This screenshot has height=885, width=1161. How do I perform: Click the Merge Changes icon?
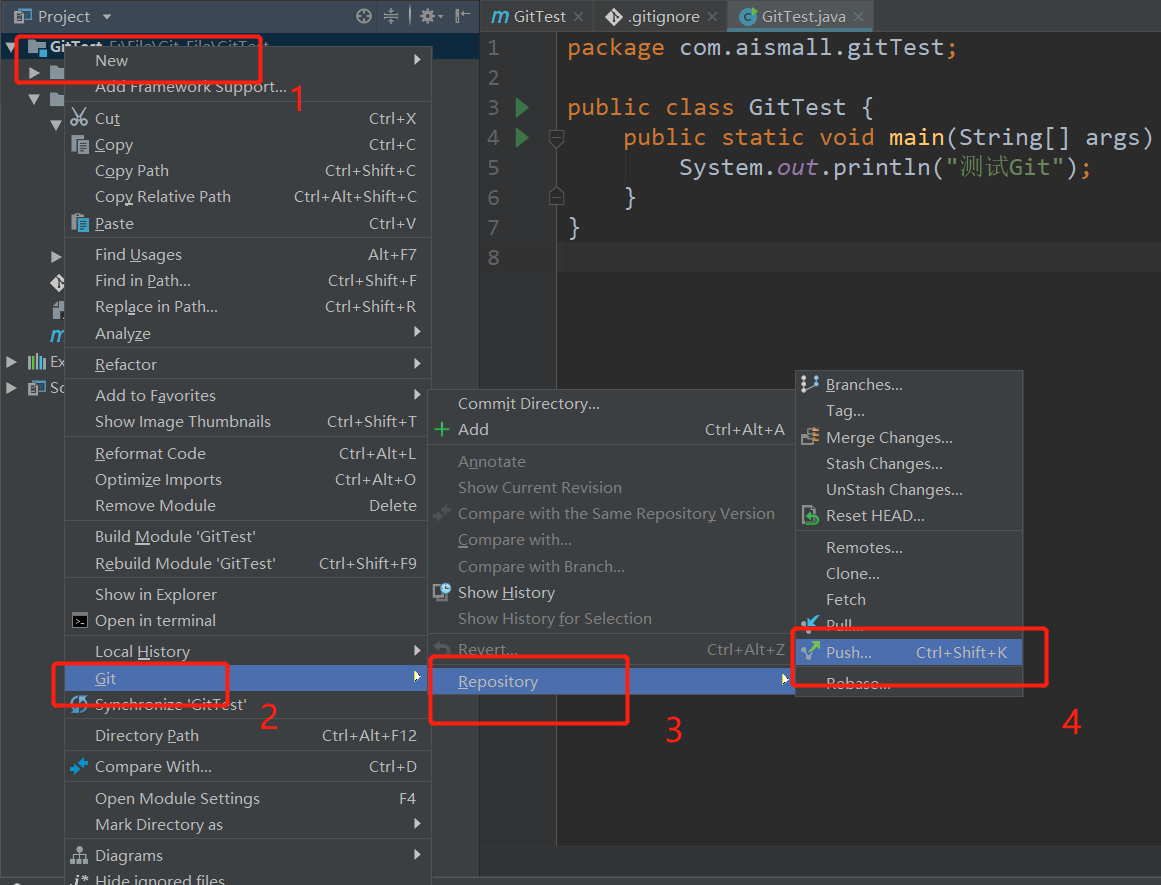point(810,437)
